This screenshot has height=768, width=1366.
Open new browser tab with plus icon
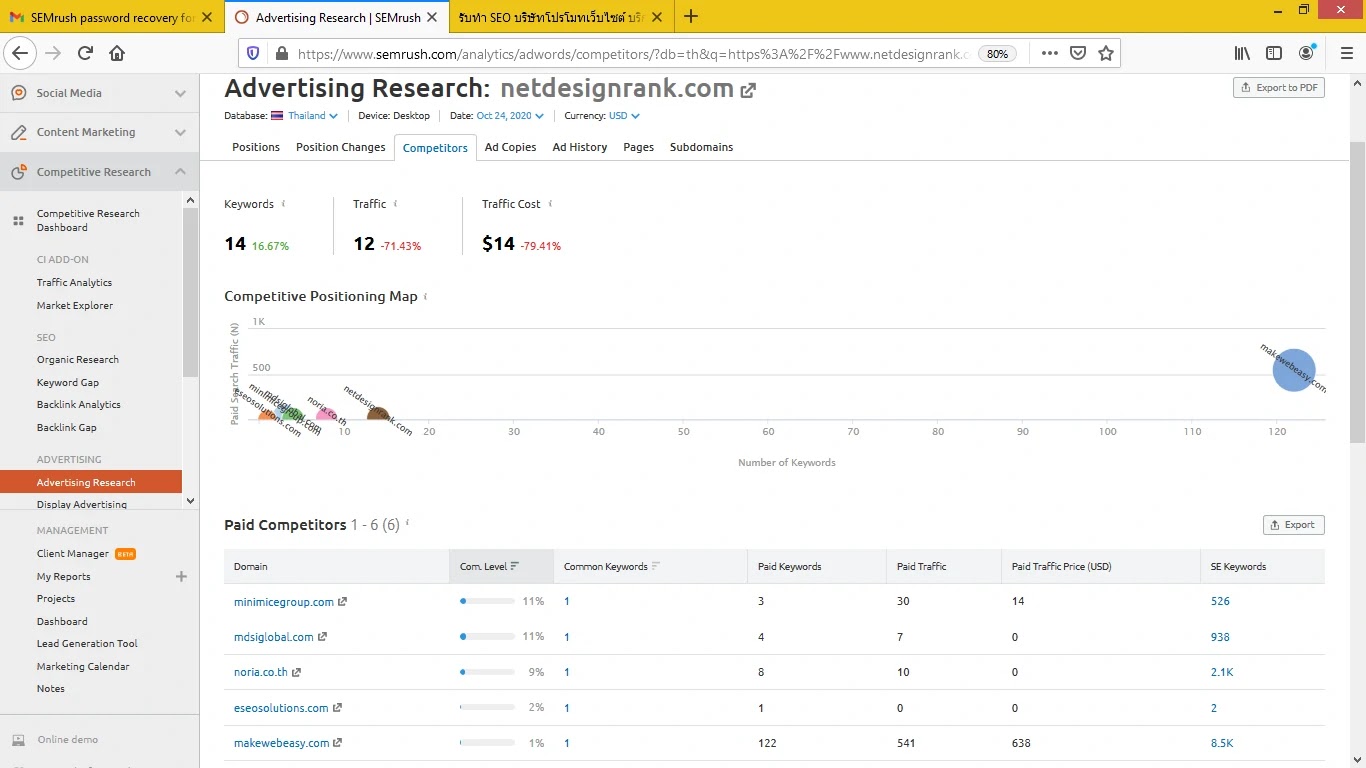[691, 16]
